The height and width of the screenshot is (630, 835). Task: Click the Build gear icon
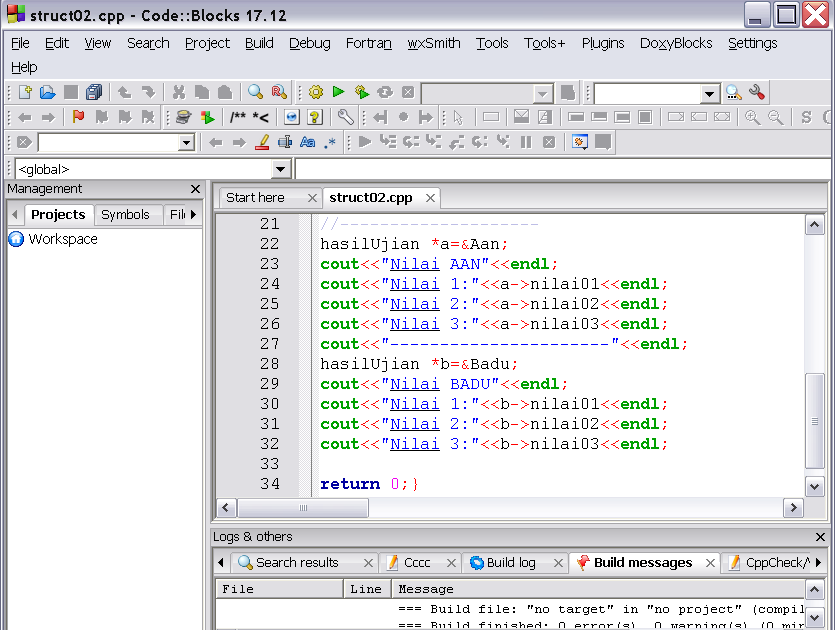click(x=316, y=92)
